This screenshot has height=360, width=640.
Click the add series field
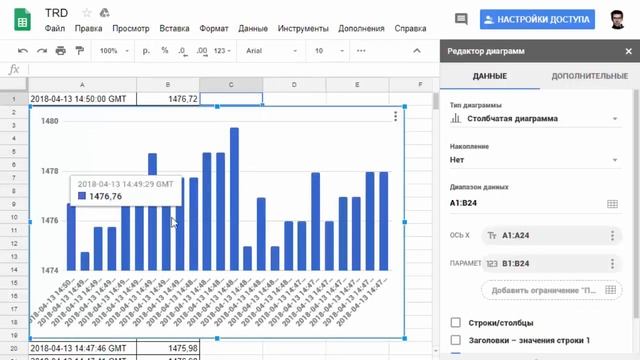coord(551,290)
